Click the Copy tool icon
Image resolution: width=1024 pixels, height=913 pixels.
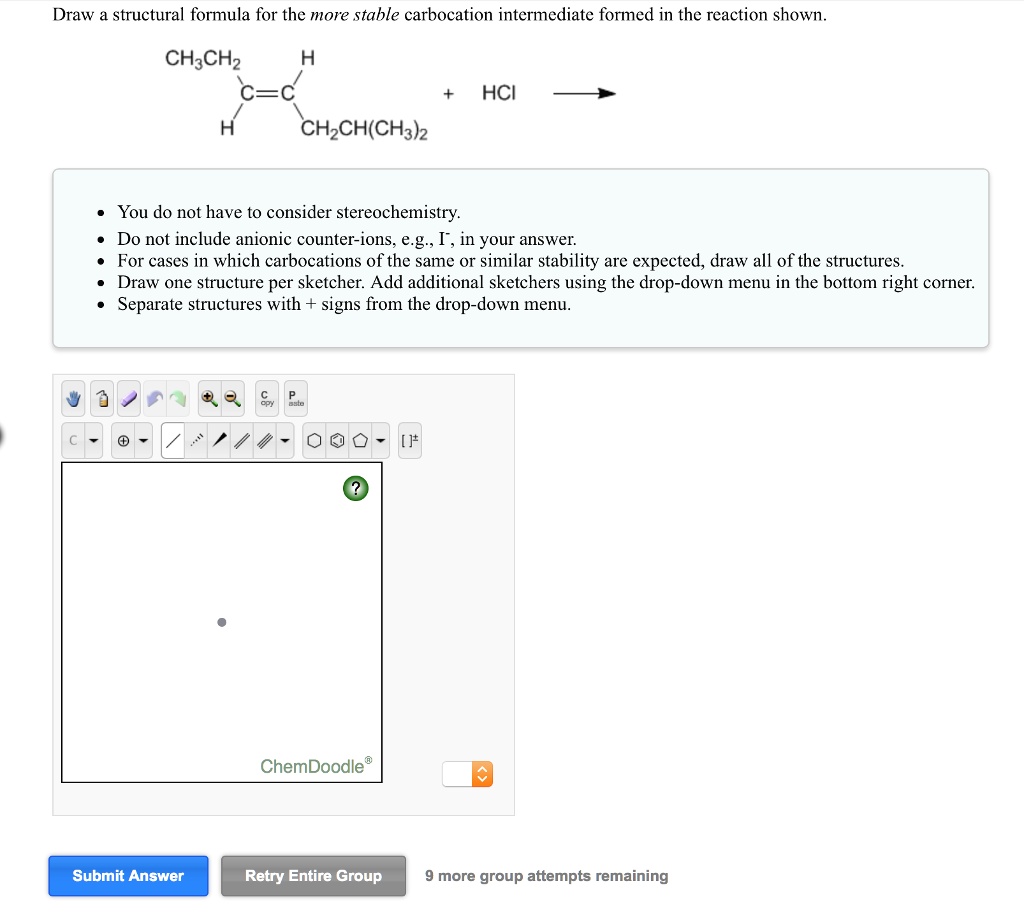(x=265, y=398)
